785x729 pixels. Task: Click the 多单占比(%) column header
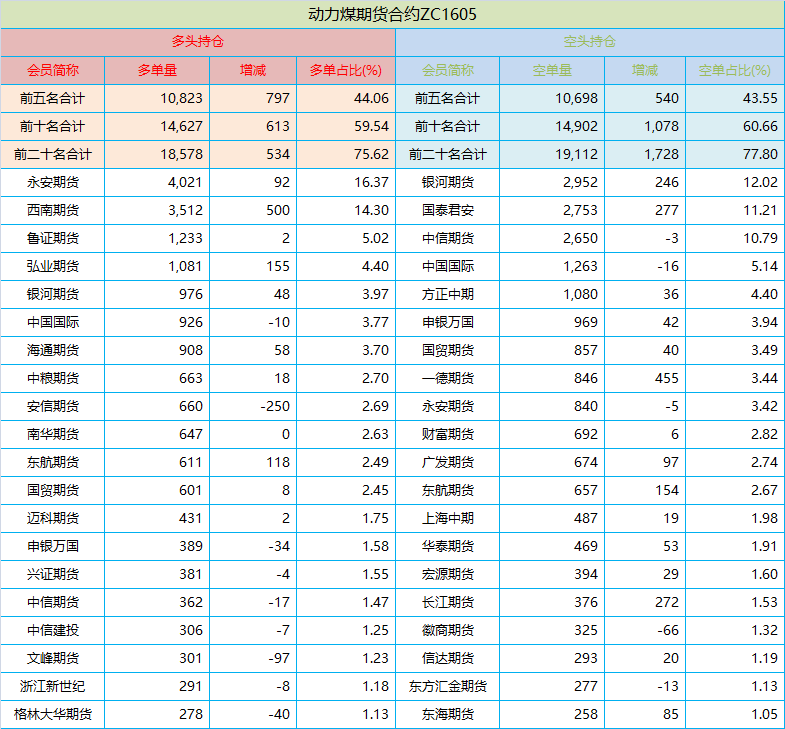coord(345,70)
